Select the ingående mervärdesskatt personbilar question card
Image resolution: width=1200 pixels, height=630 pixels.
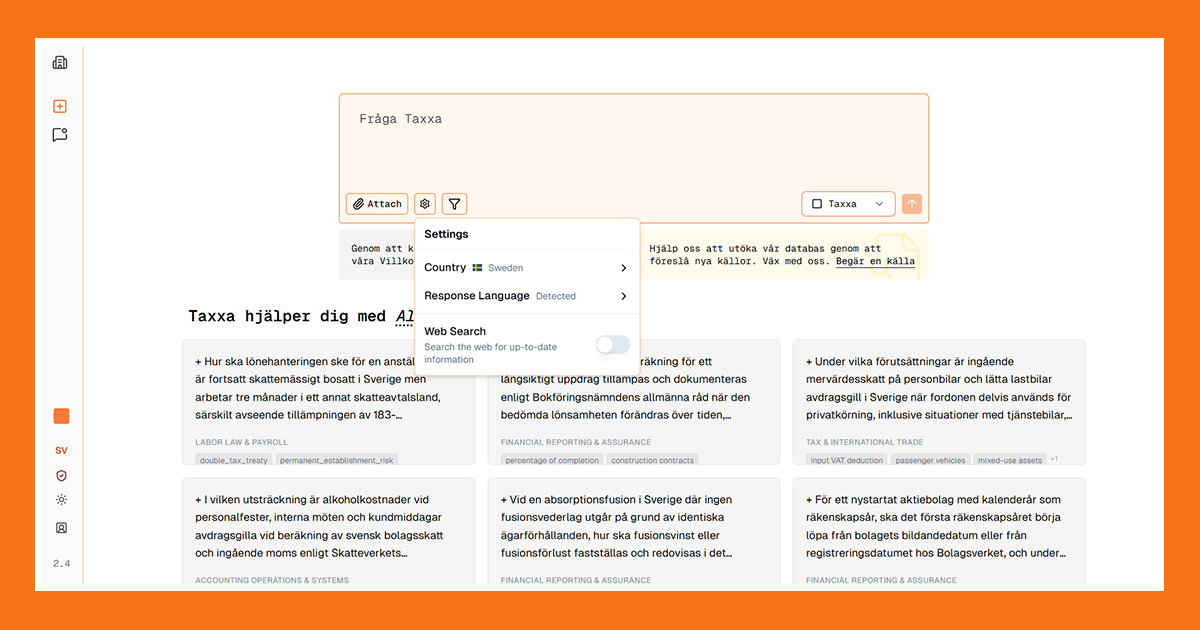939,403
